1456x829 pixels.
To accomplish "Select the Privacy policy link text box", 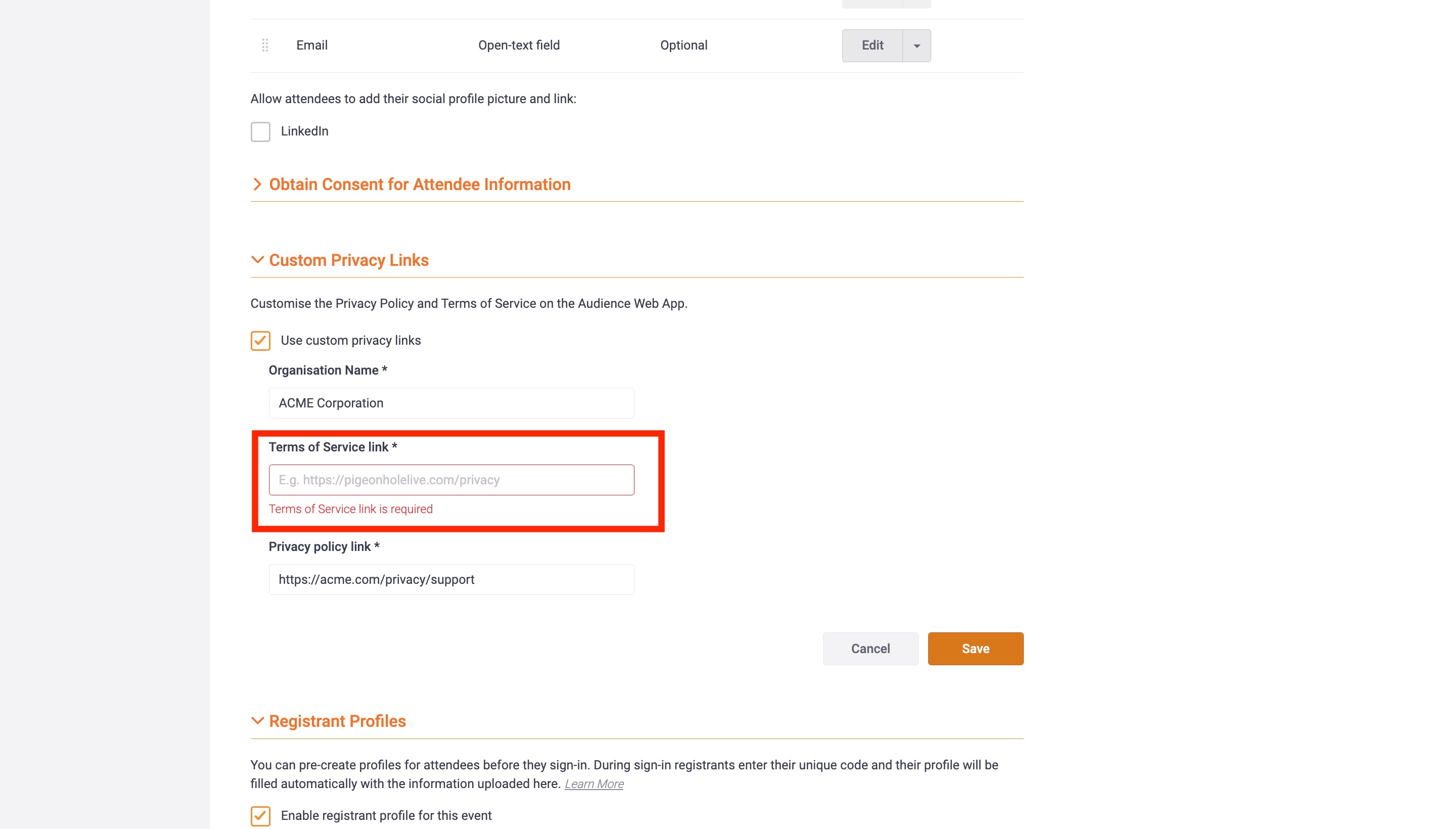I will pyautogui.click(x=451, y=580).
